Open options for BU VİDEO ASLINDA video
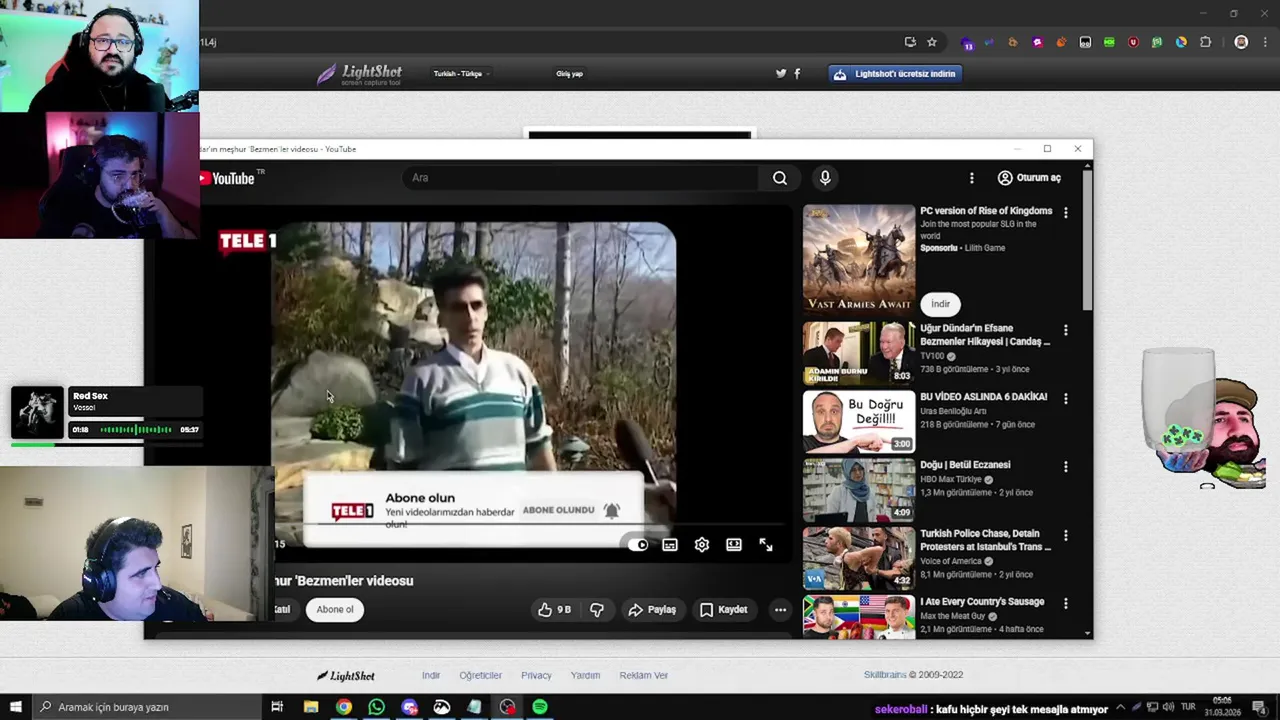 (x=1066, y=398)
